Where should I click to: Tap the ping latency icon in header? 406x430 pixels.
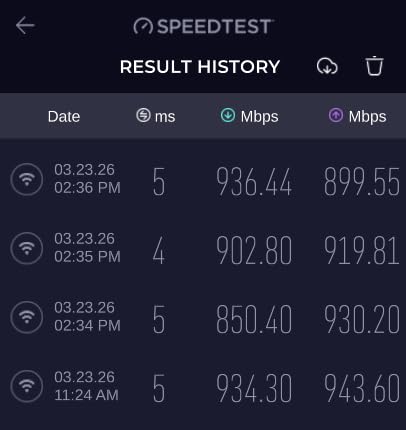tap(143, 115)
